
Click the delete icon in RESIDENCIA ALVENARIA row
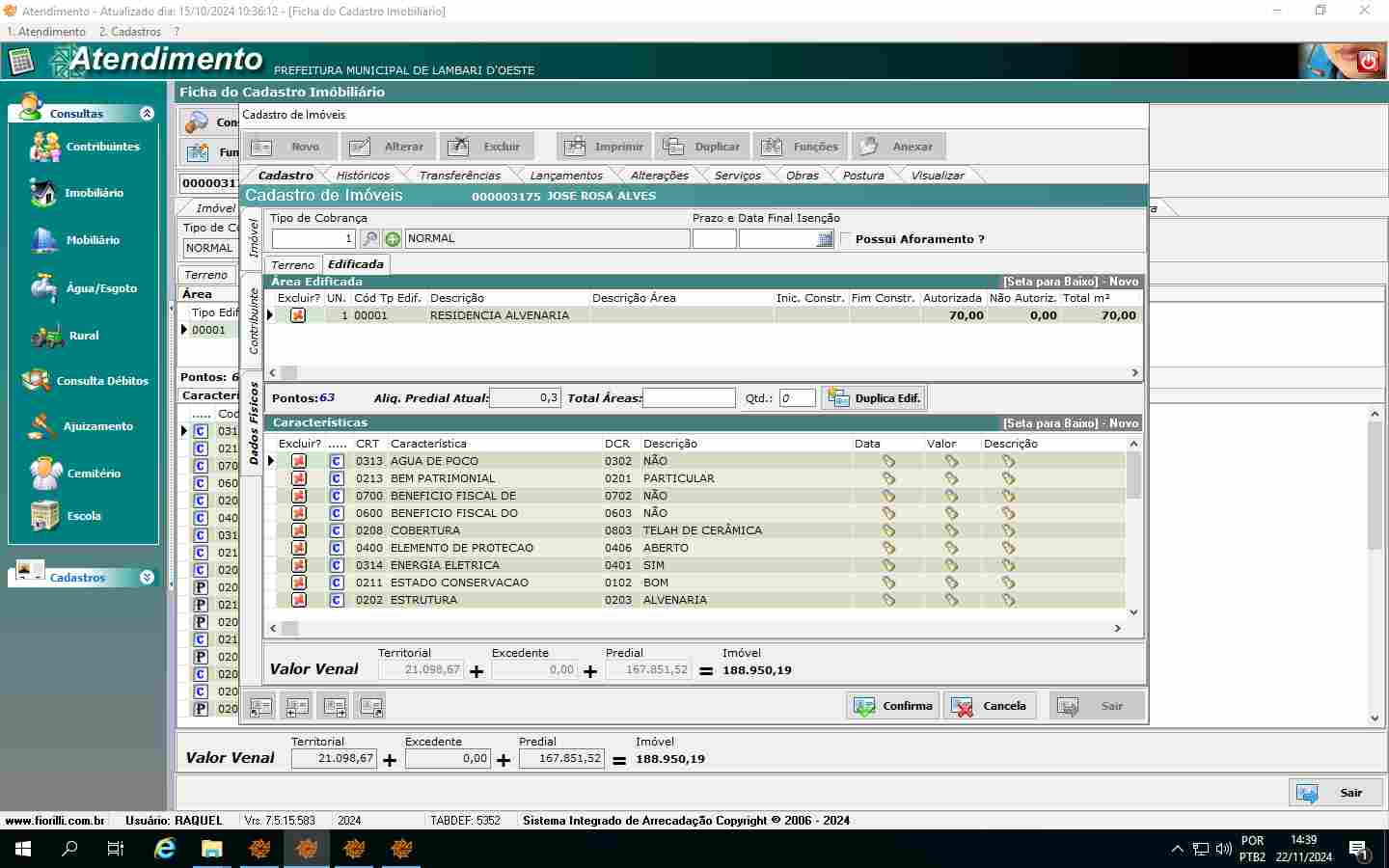click(298, 315)
